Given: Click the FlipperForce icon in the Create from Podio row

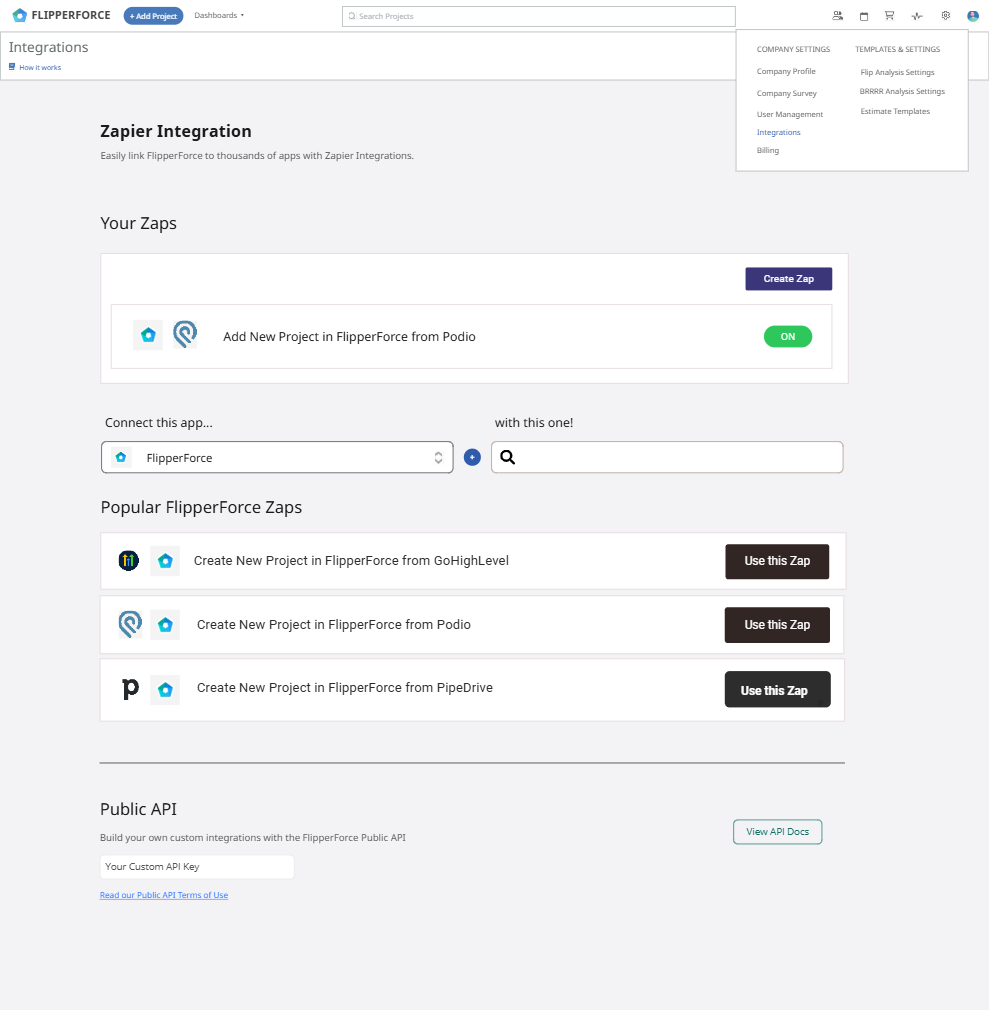Looking at the screenshot, I should (x=165, y=625).
